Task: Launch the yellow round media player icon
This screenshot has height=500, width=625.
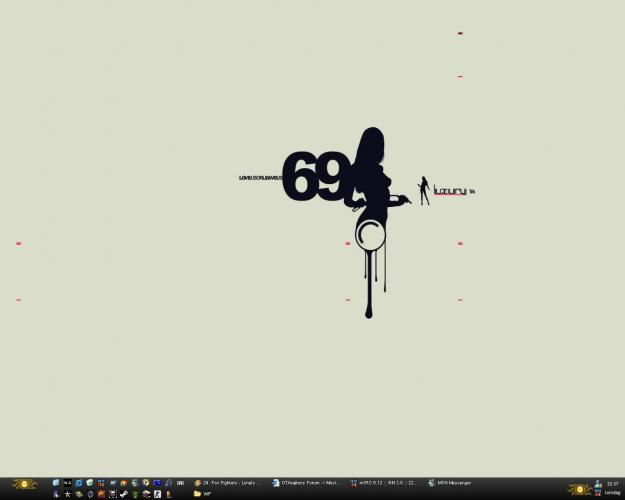Action: (x=146, y=483)
